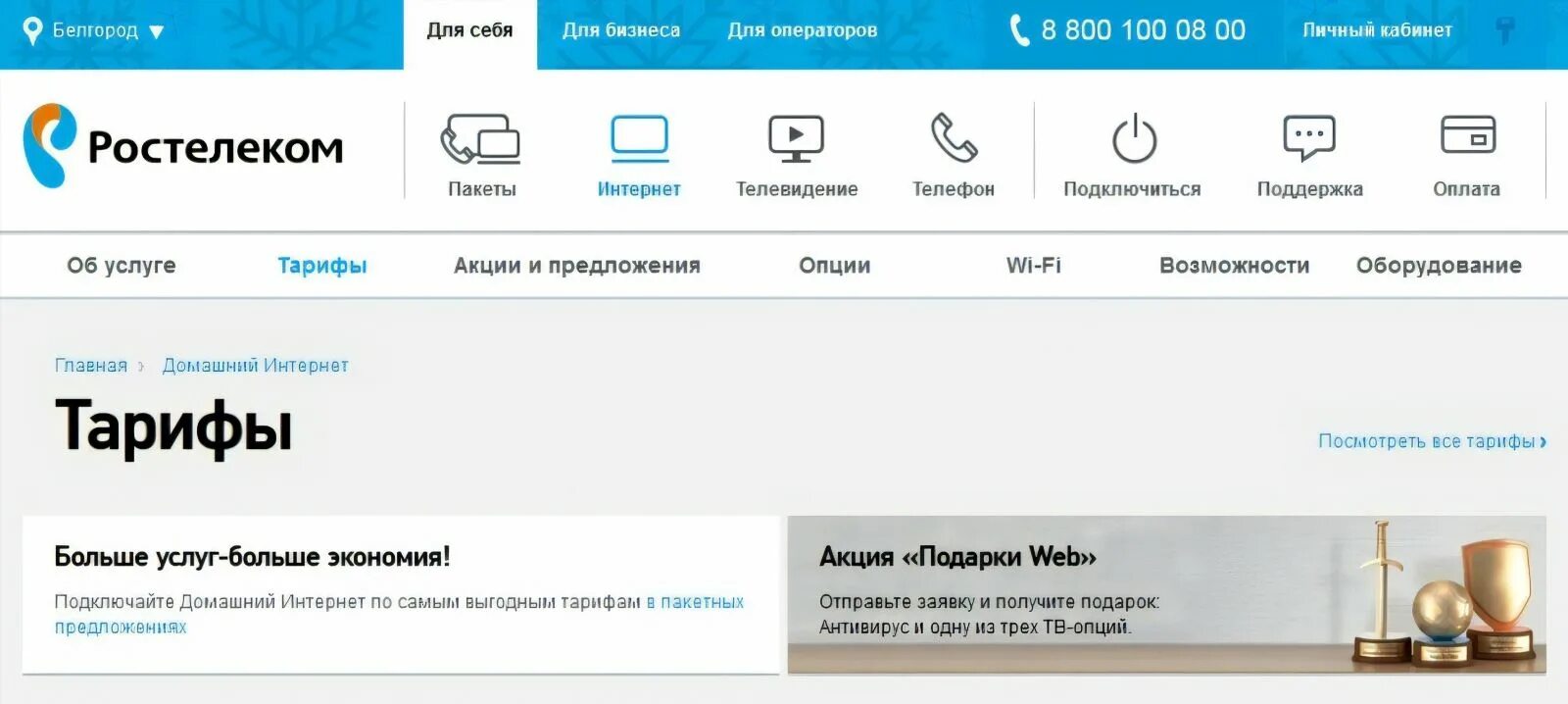This screenshot has height=704, width=1568.
Task: Open the в пакетных предложениях link
Action: click(x=399, y=615)
